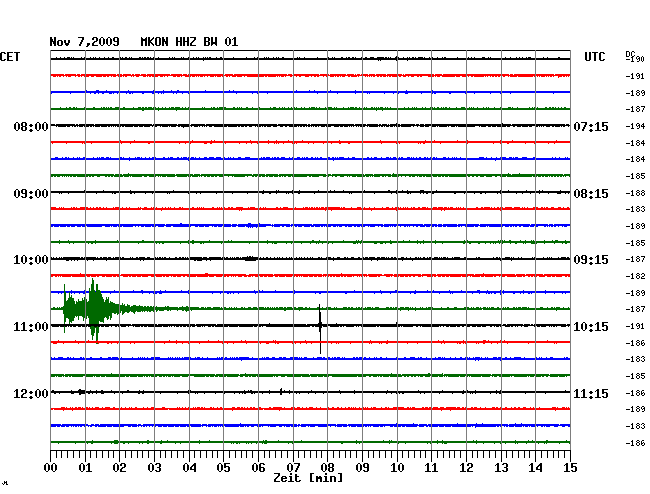Select the station title MKON HHZ BW 01
650x494 pixels.
[x=189, y=42]
